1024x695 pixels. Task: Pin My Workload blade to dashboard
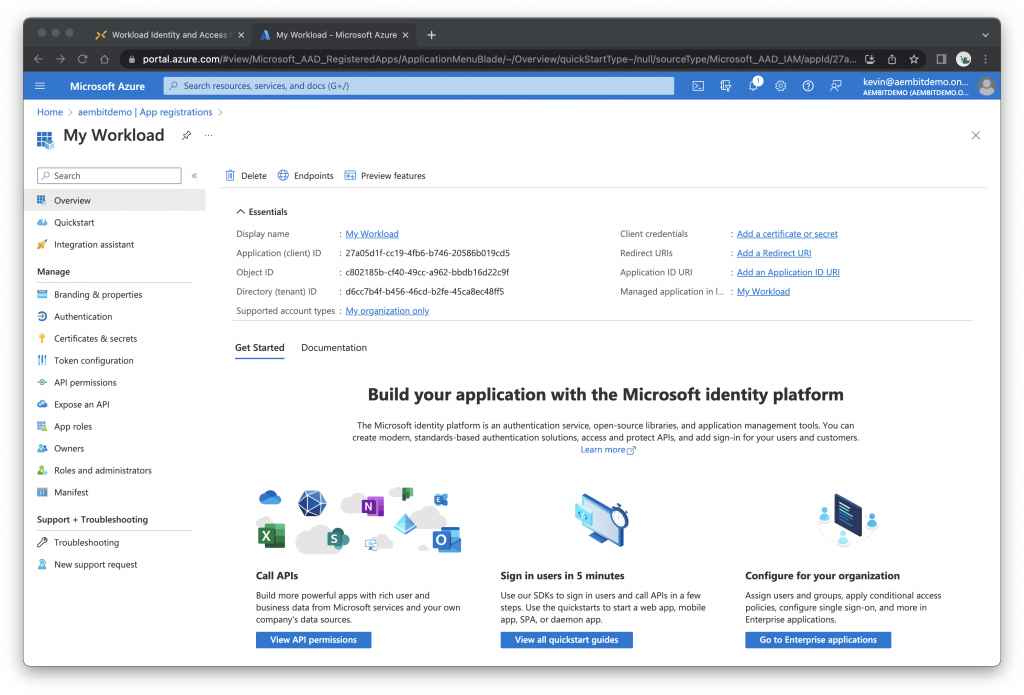186,135
